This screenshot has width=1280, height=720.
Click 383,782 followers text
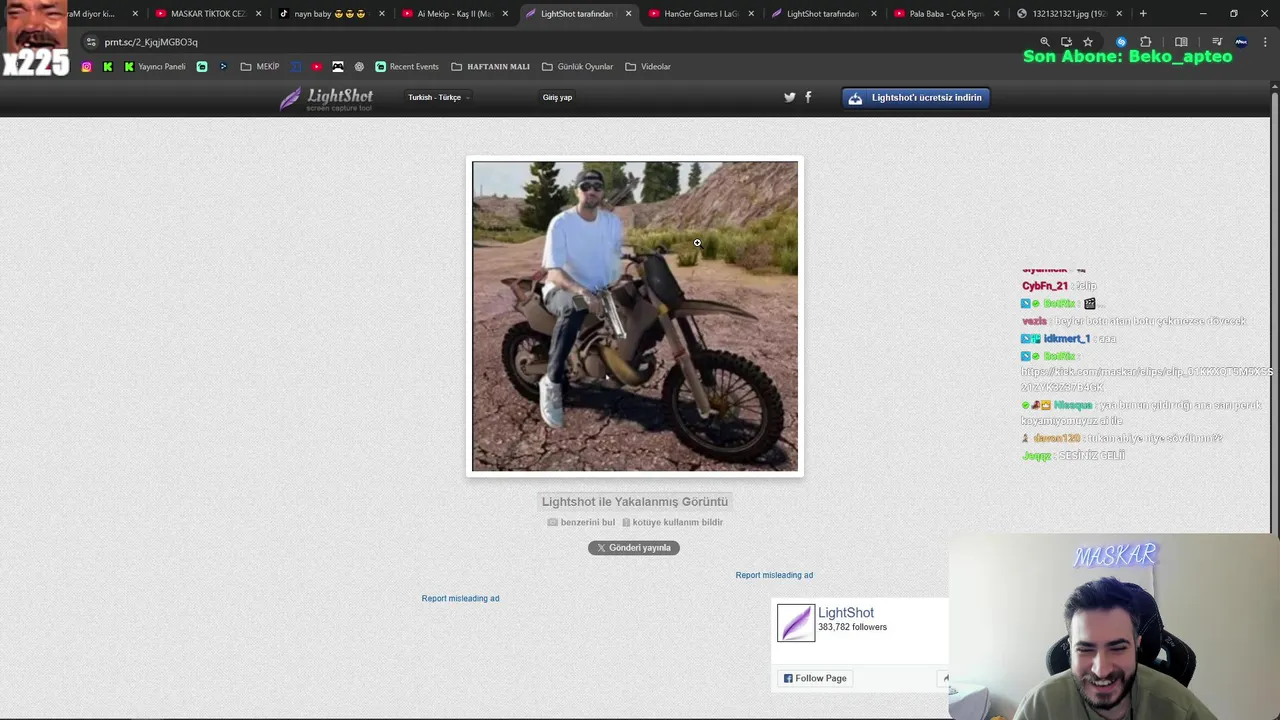[852, 627]
